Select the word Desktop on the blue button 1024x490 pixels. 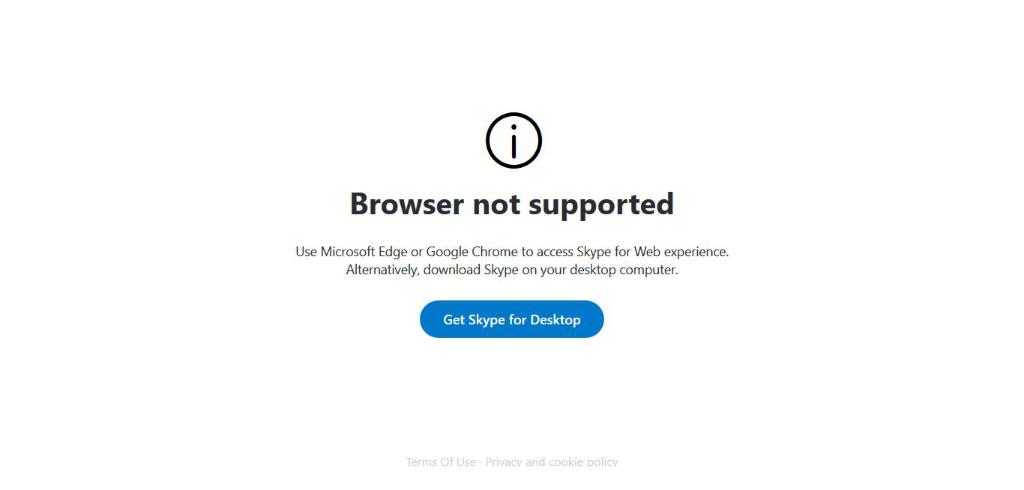click(555, 320)
